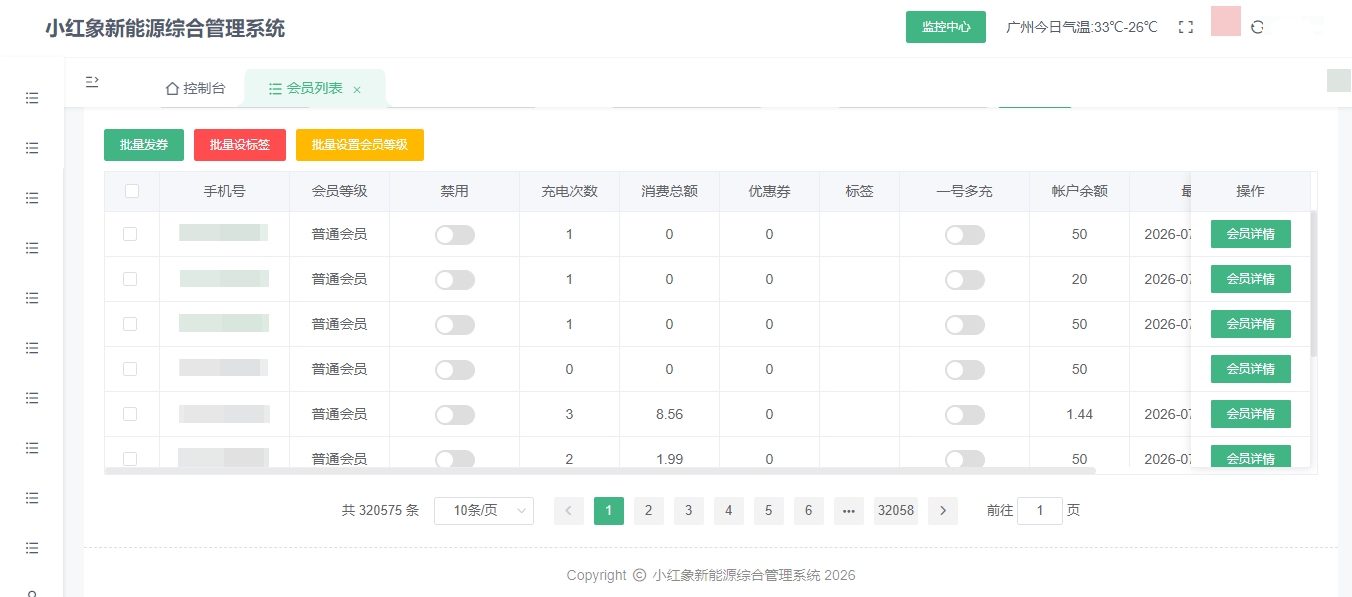This screenshot has width=1352, height=597.
Task: Click the 批量发券 button
Action: coord(144,145)
